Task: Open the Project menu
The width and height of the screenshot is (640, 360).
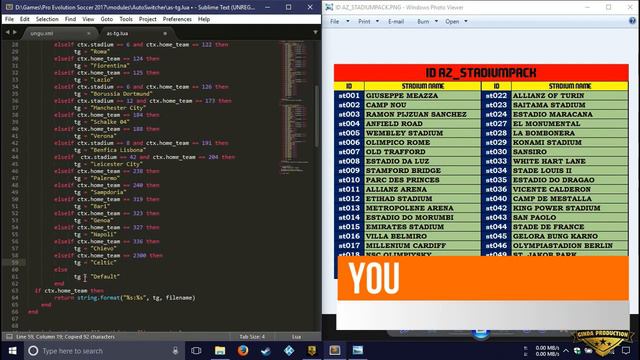Action: click(147, 19)
